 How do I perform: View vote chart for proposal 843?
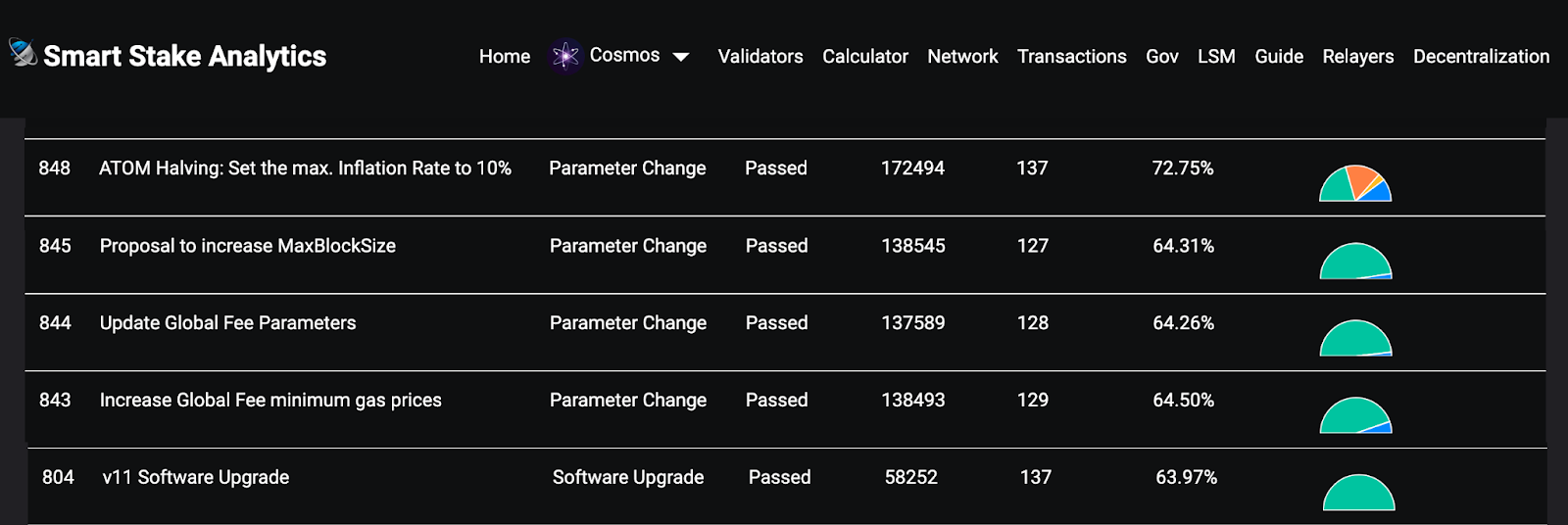pyautogui.click(x=1355, y=415)
